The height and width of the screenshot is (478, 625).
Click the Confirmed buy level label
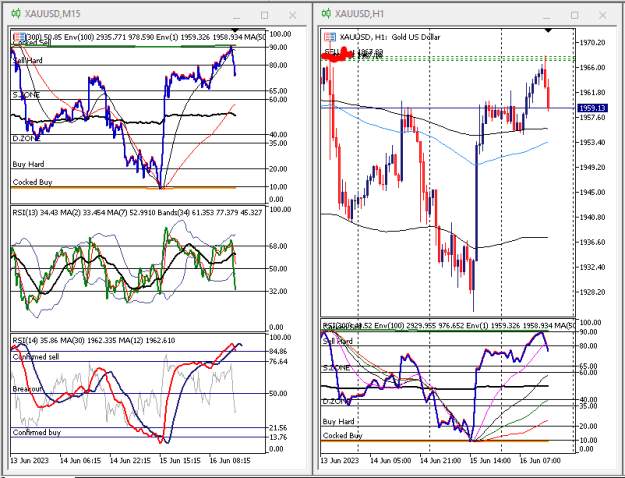click(37, 432)
